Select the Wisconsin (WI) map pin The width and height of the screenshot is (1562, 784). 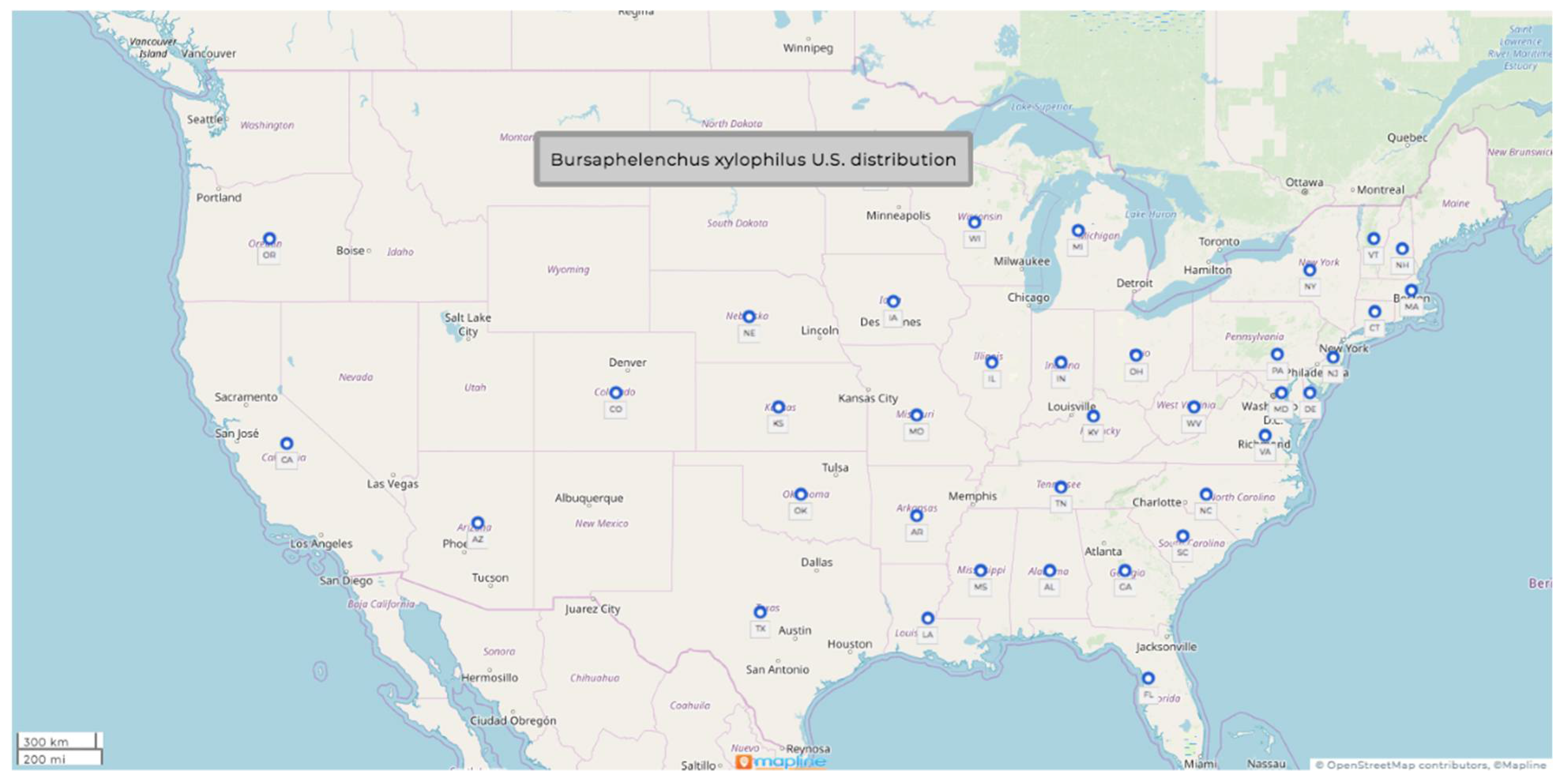pyautogui.click(x=974, y=223)
